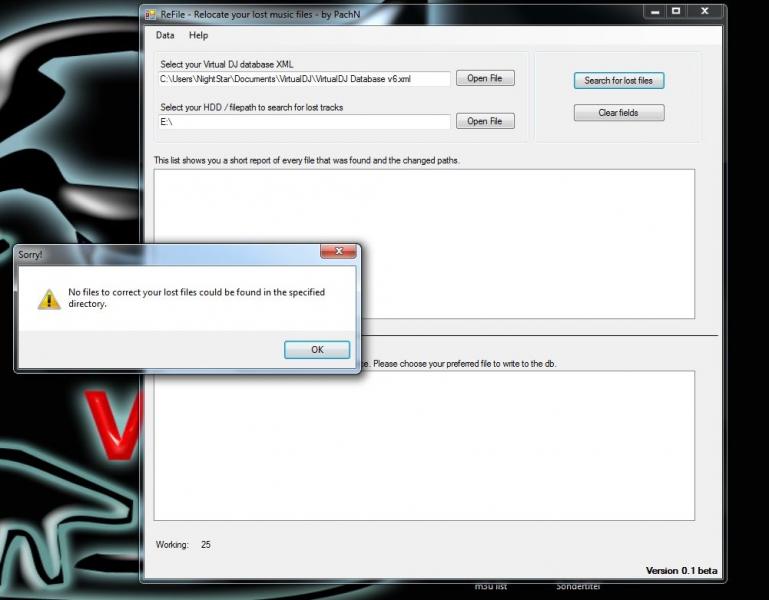Image resolution: width=769 pixels, height=600 pixels.
Task: Click the 'Sorry!' dialog title
Action: coord(30,255)
